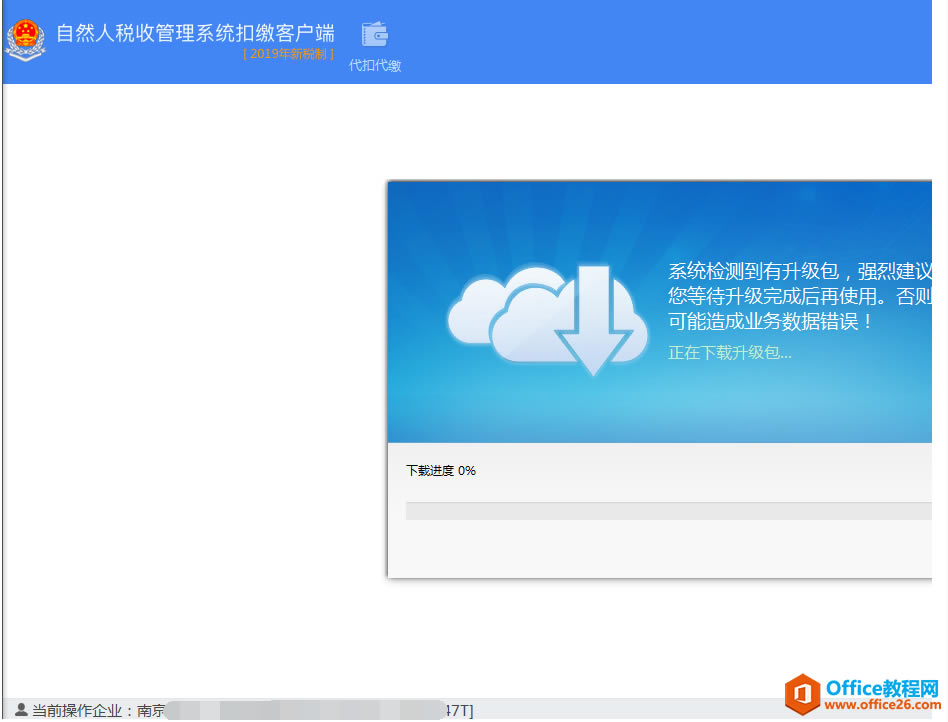
Task: Click the 正在下载升级包... status text
Action: point(730,353)
